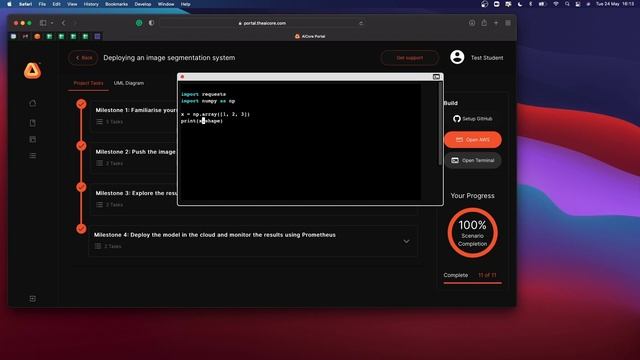
Task: Click the print(x.shape) line in the terminal
Action: coord(202,121)
